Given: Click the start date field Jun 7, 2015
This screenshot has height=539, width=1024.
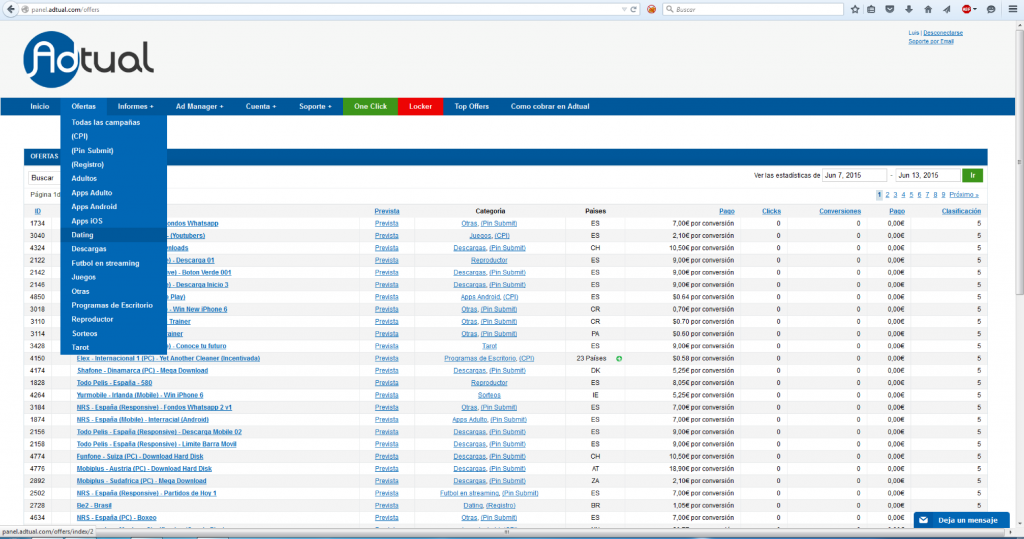Looking at the screenshot, I should [855, 175].
